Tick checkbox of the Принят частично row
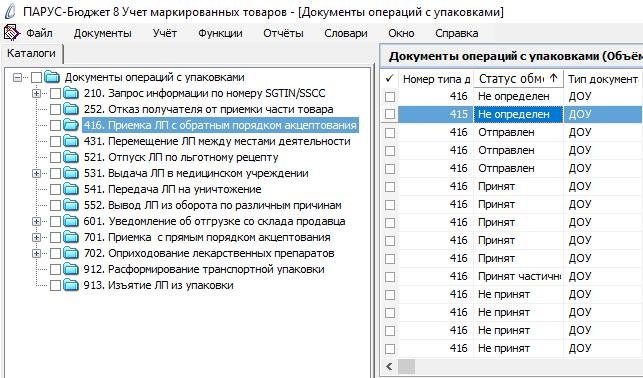643x378 pixels. point(390,277)
